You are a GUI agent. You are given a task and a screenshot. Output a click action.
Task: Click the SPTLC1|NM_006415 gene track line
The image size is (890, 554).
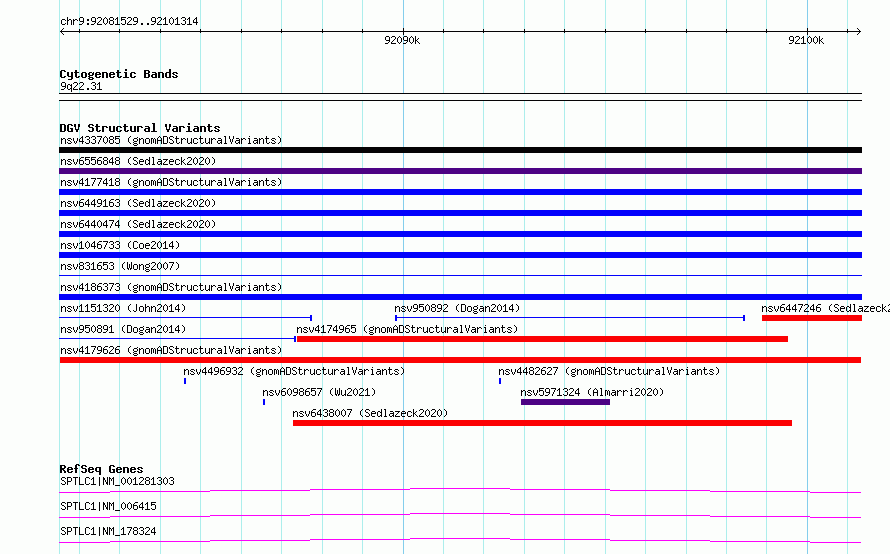click(460, 515)
